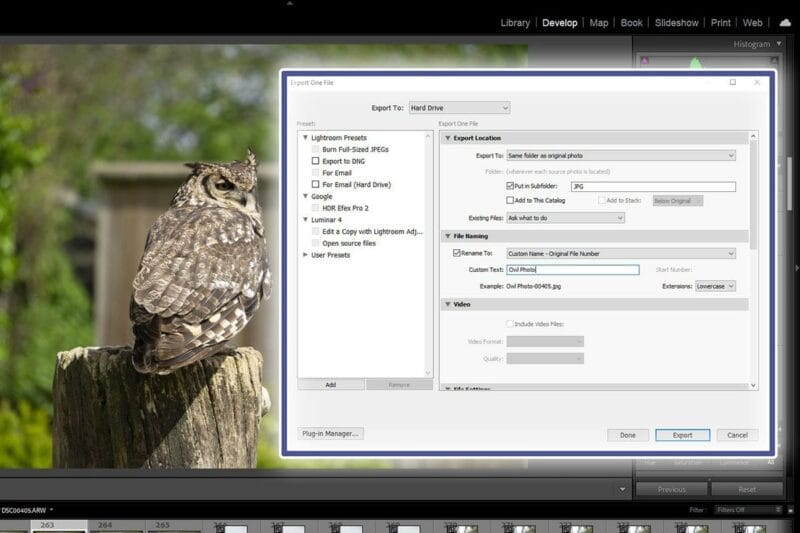Collapse the Video section
This screenshot has height=533, width=800.
447,304
